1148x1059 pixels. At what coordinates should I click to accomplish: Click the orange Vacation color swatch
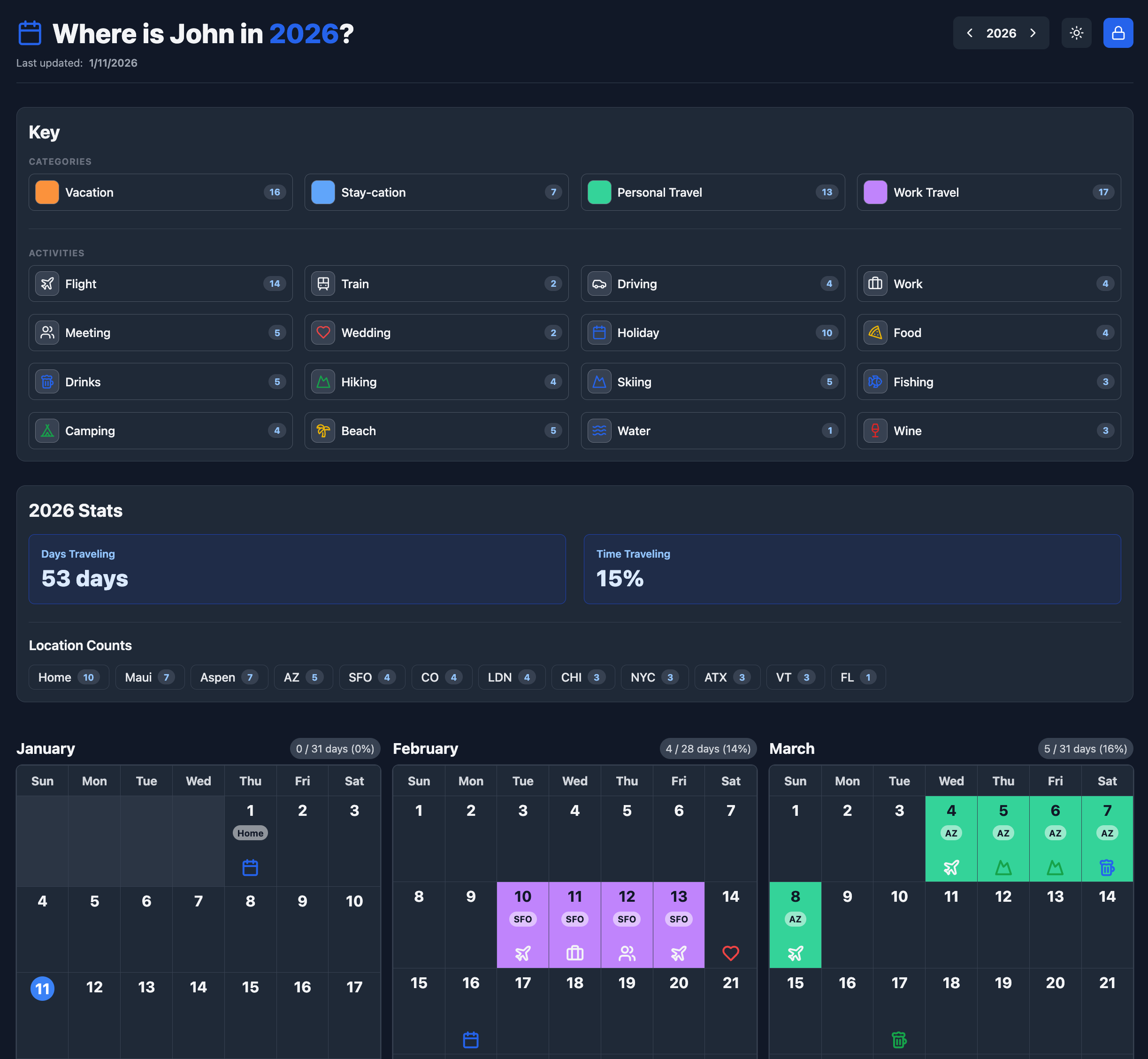46,192
